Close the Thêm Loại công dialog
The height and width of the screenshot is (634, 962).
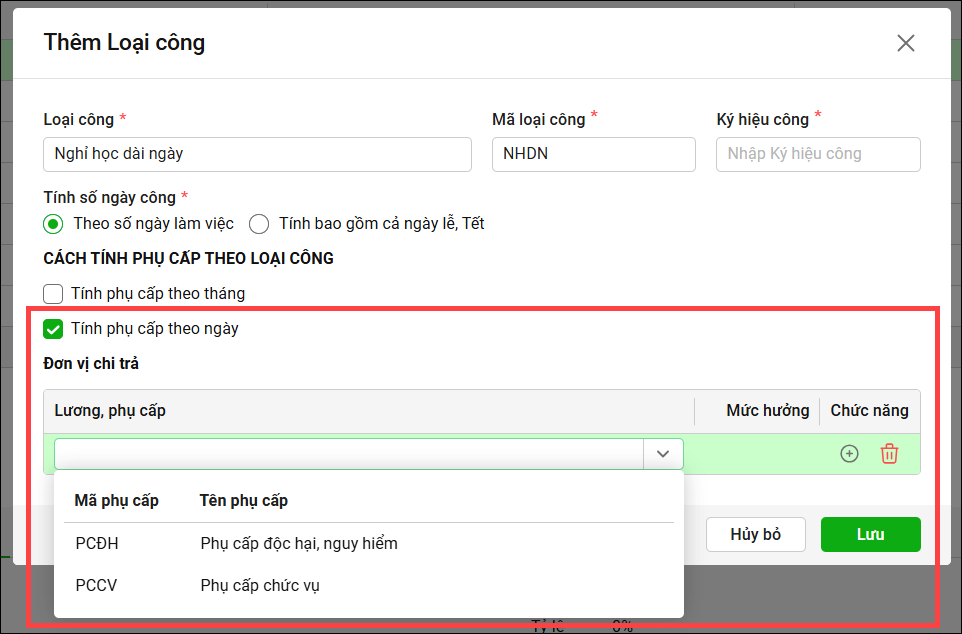pyautogui.click(x=905, y=43)
